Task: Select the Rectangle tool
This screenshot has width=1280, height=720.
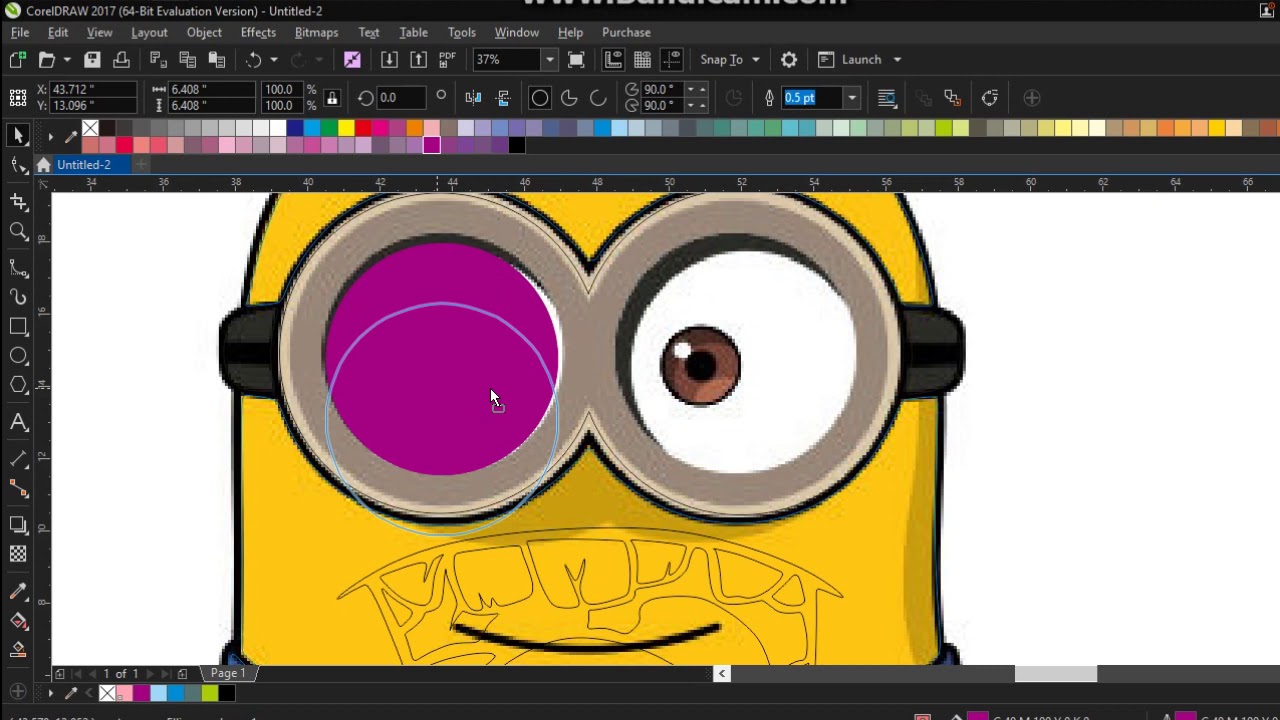Action: coord(18,326)
